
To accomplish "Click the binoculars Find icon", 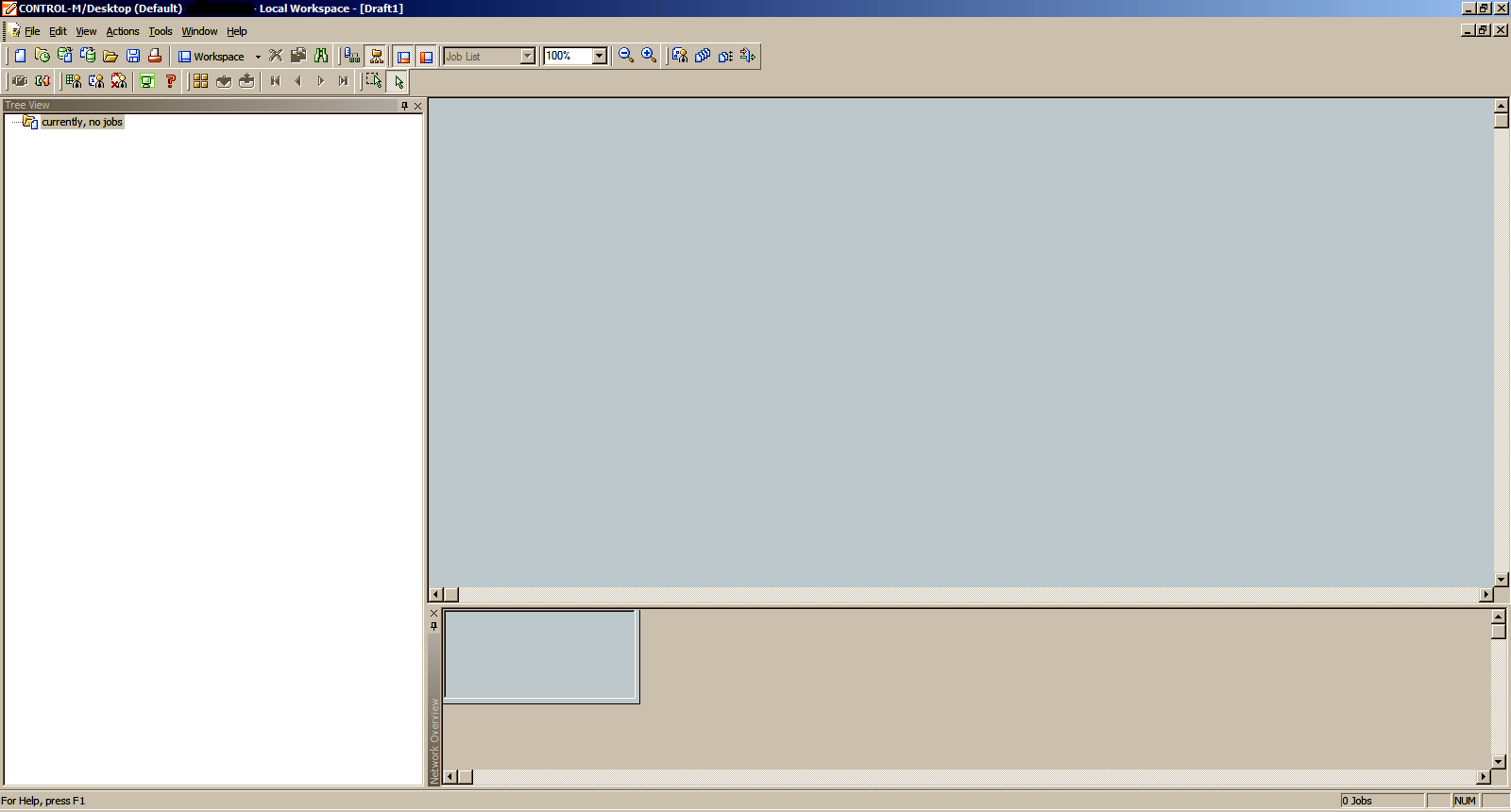I will [321, 56].
